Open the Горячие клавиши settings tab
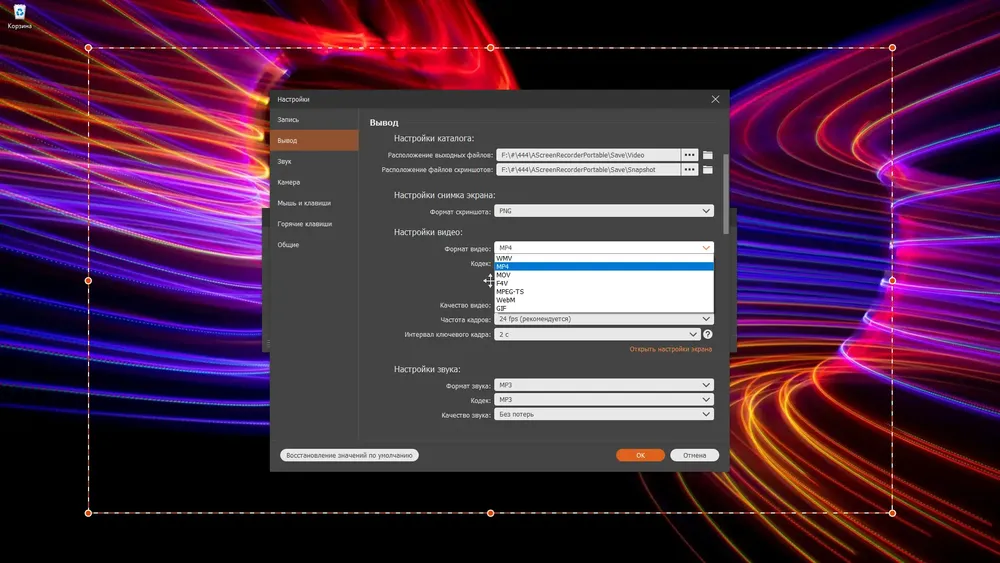Image resolution: width=1000 pixels, height=563 pixels. (x=305, y=224)
